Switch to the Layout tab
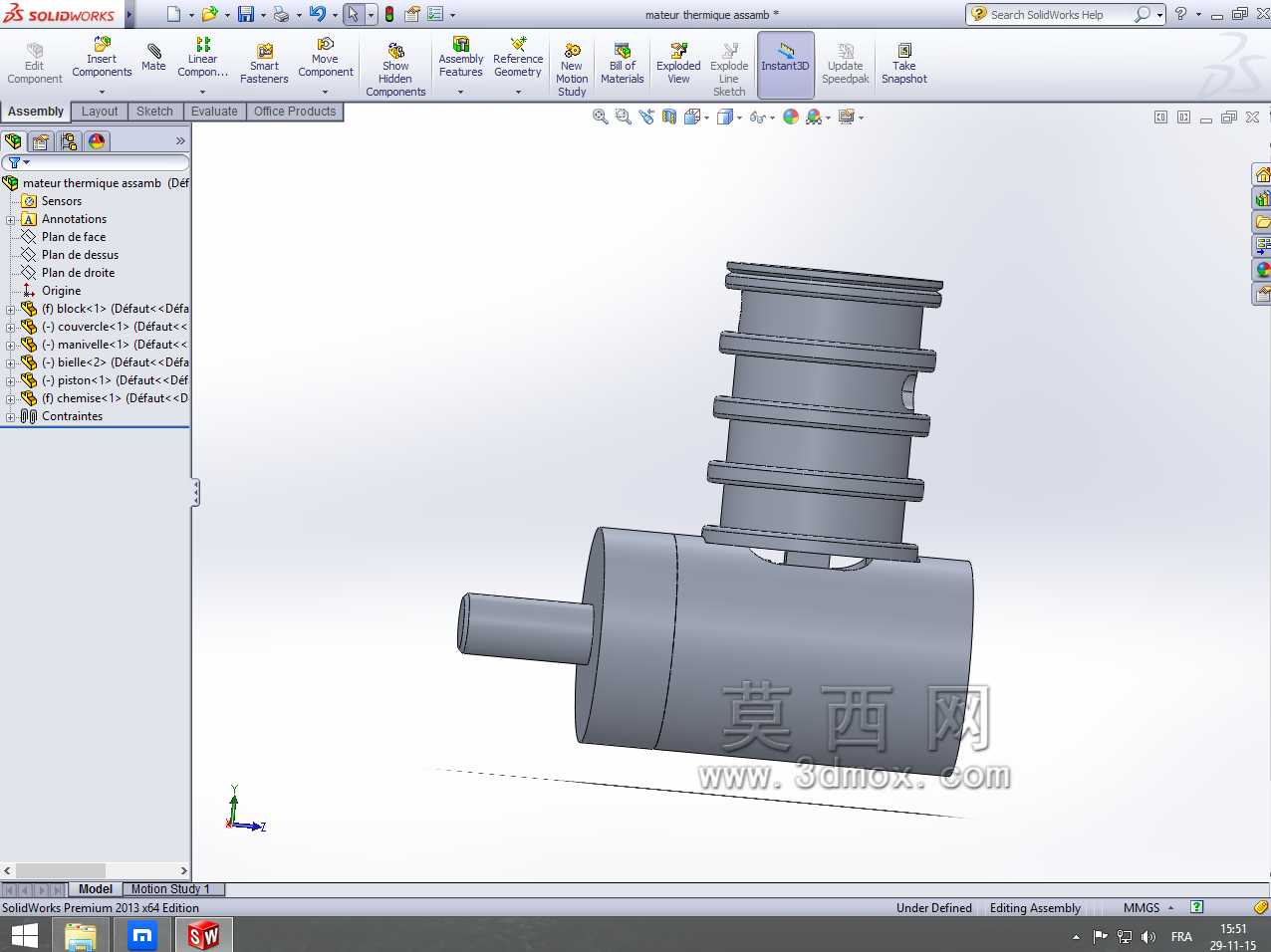Image resolution: width=1271 pixels, height=952 pixels. click(x=100, y=112)
